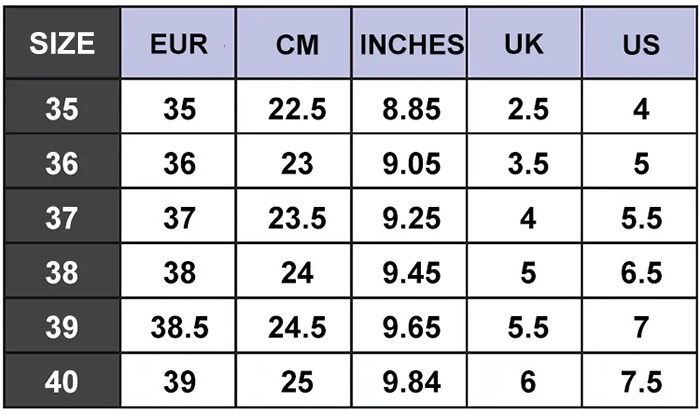700x415 pixels.
Task: Select the UK 3.5 cell
Action: tap(527, 163)
